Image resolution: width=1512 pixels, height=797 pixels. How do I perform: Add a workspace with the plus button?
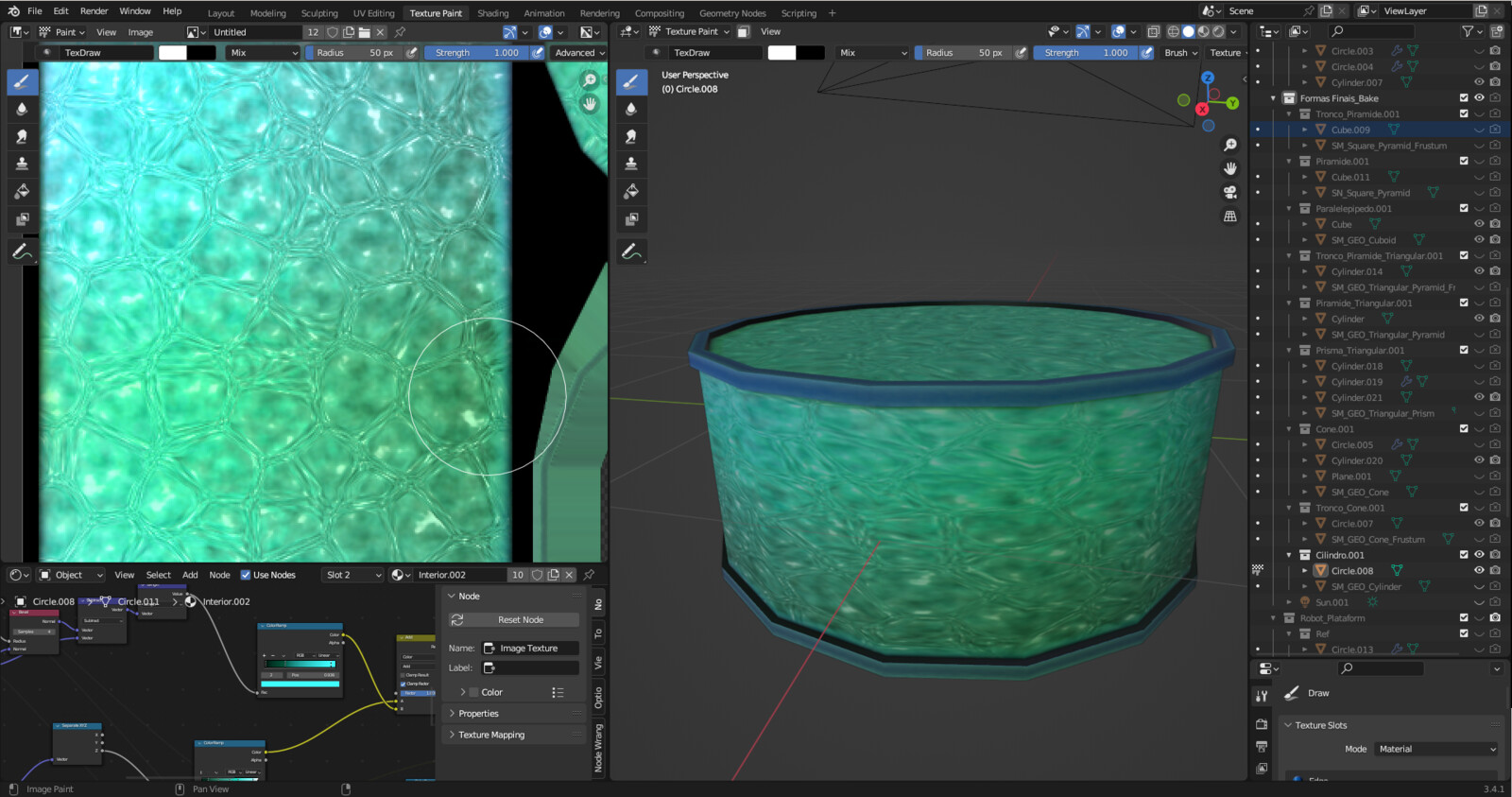point(832,13)
